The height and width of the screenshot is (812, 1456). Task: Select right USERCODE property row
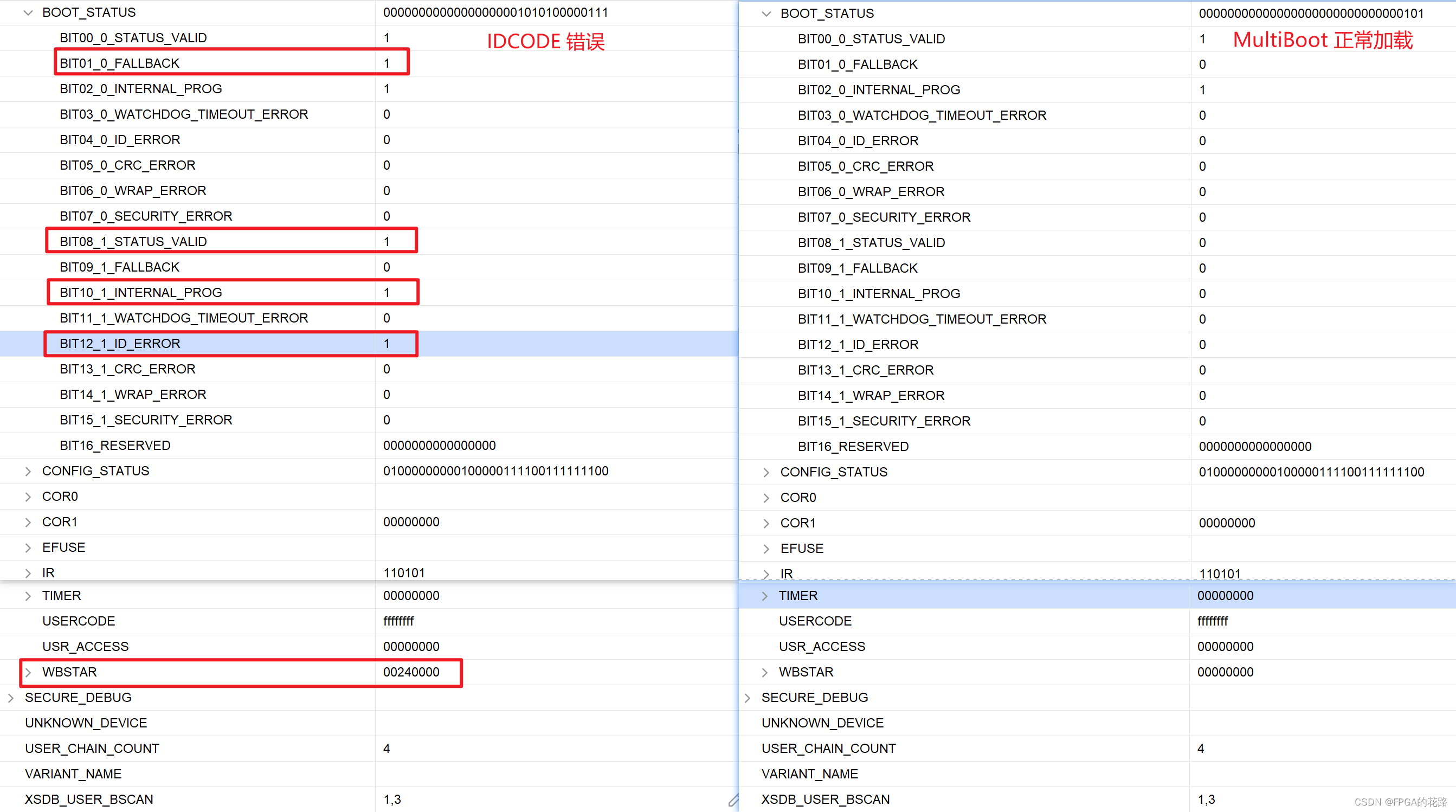pyautogui.click(x=815, y=622)
